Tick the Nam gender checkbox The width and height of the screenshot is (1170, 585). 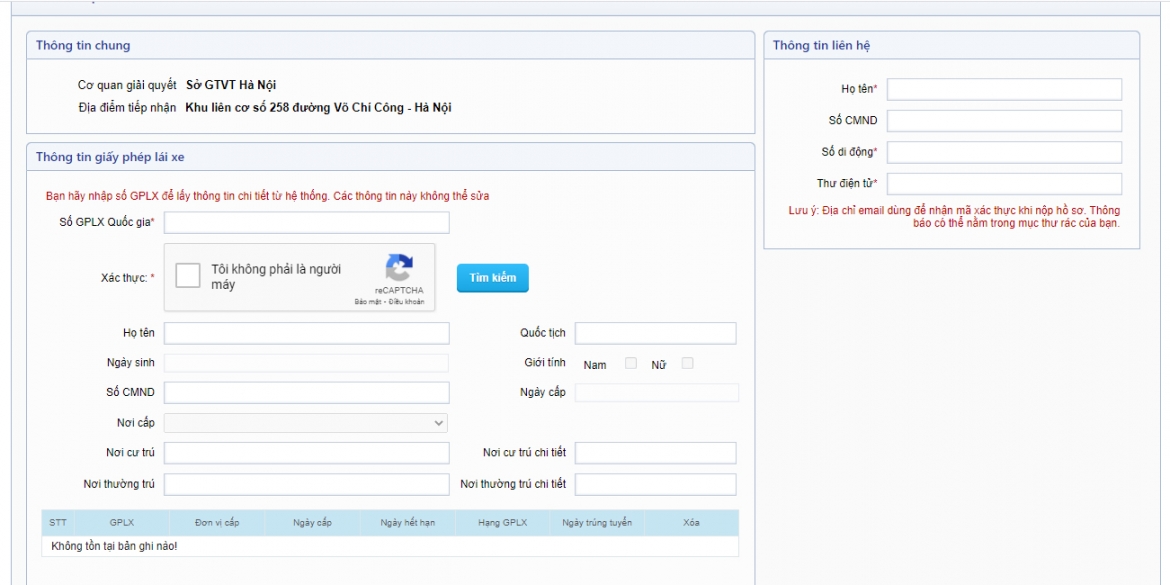click(x=631, y=363)
